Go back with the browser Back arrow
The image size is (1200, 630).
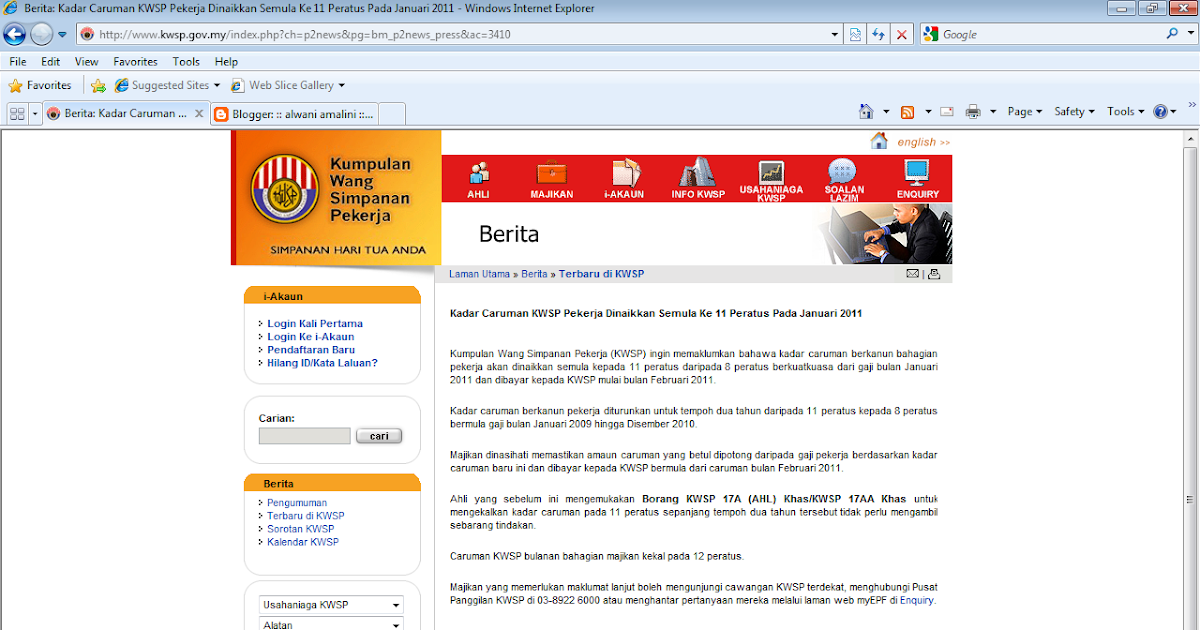[14, 34]
